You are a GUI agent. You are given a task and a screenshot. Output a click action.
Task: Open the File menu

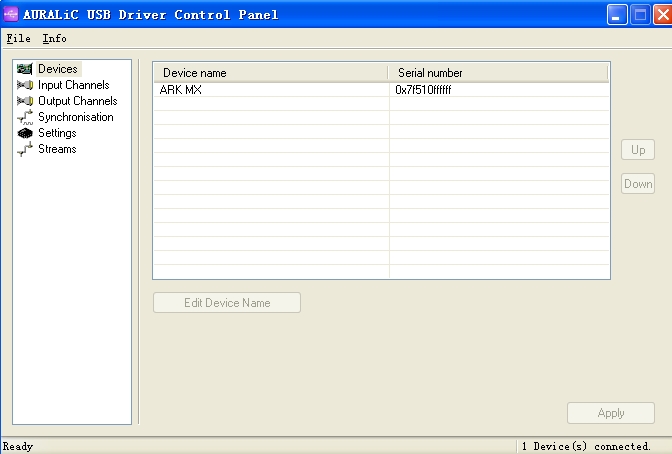tap(18, 39)
